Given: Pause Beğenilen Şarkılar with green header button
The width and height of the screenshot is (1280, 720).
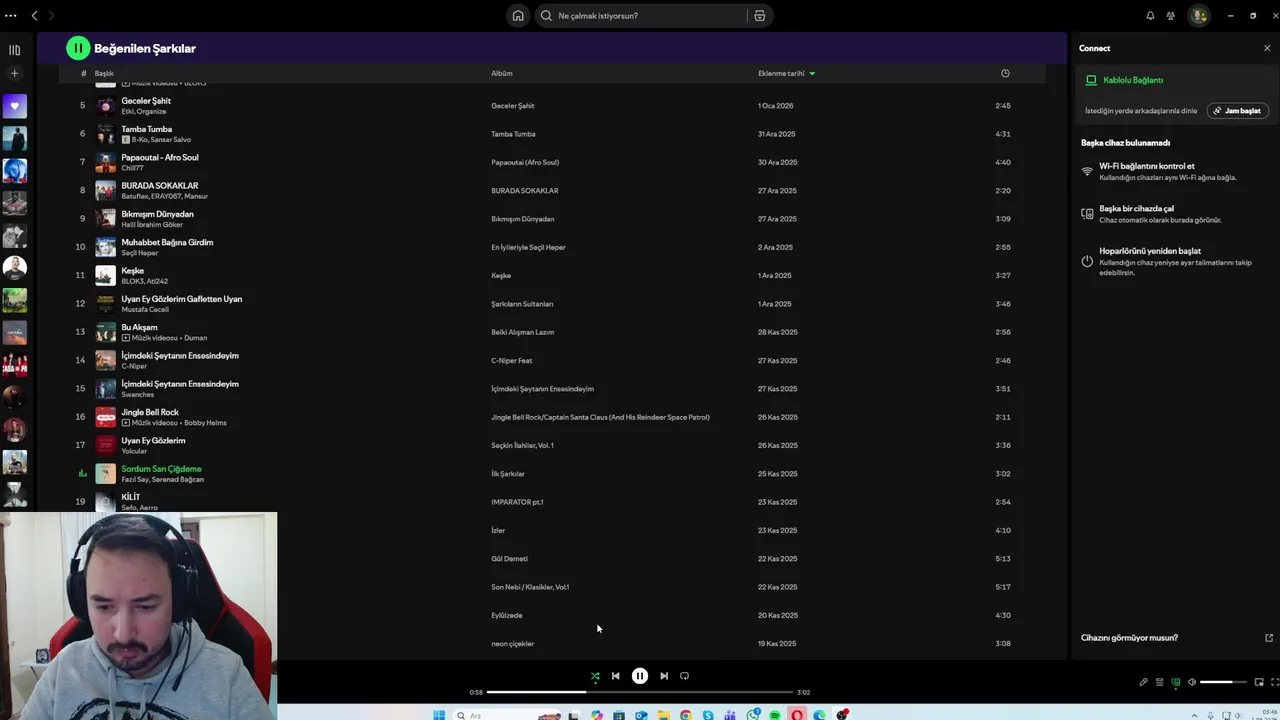Looking at the screenshot, I should coord(78,48).
